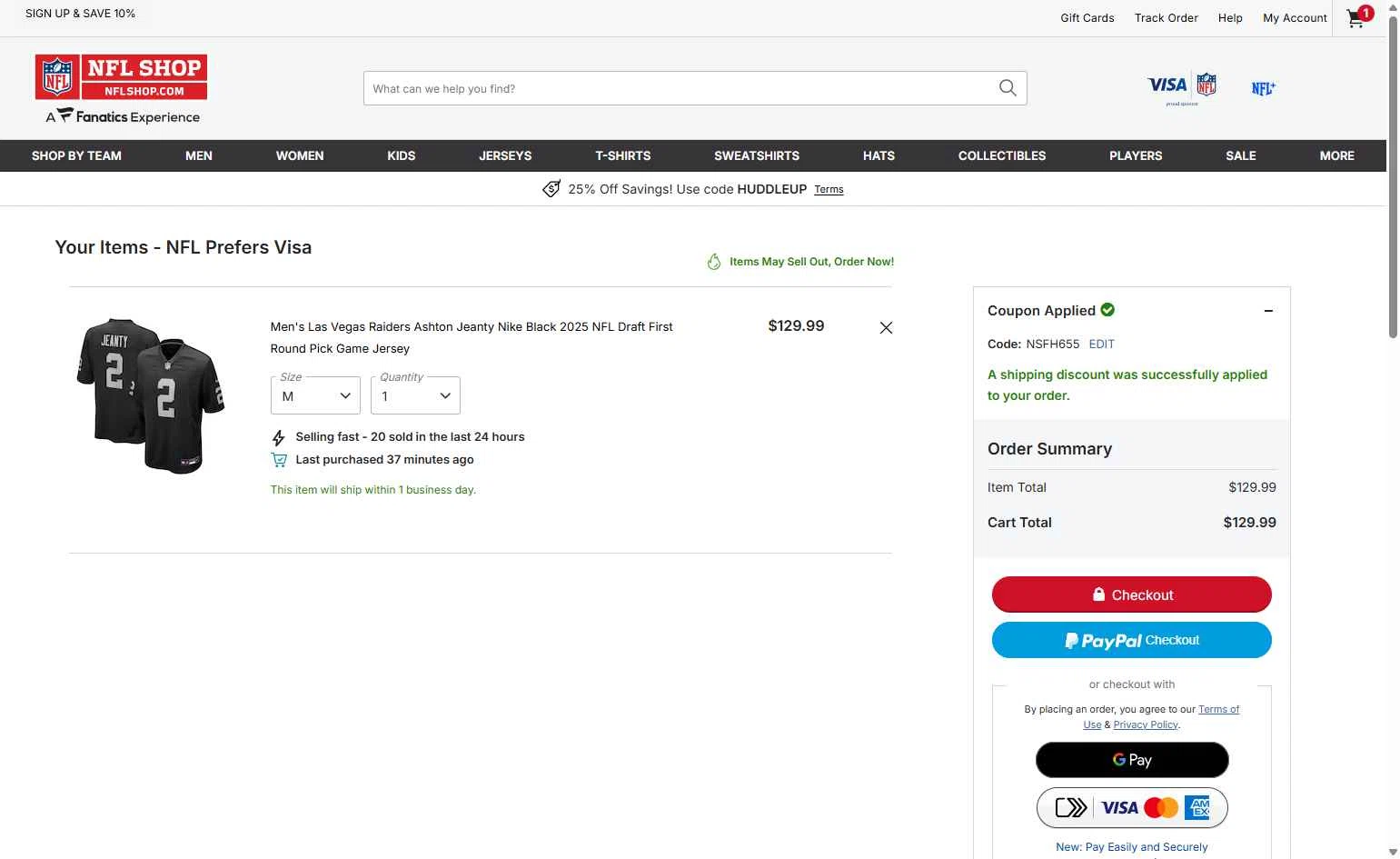Open the Quantity dropdown
The height and width of the screenshot is (859, 1400).
pos(415,396)
